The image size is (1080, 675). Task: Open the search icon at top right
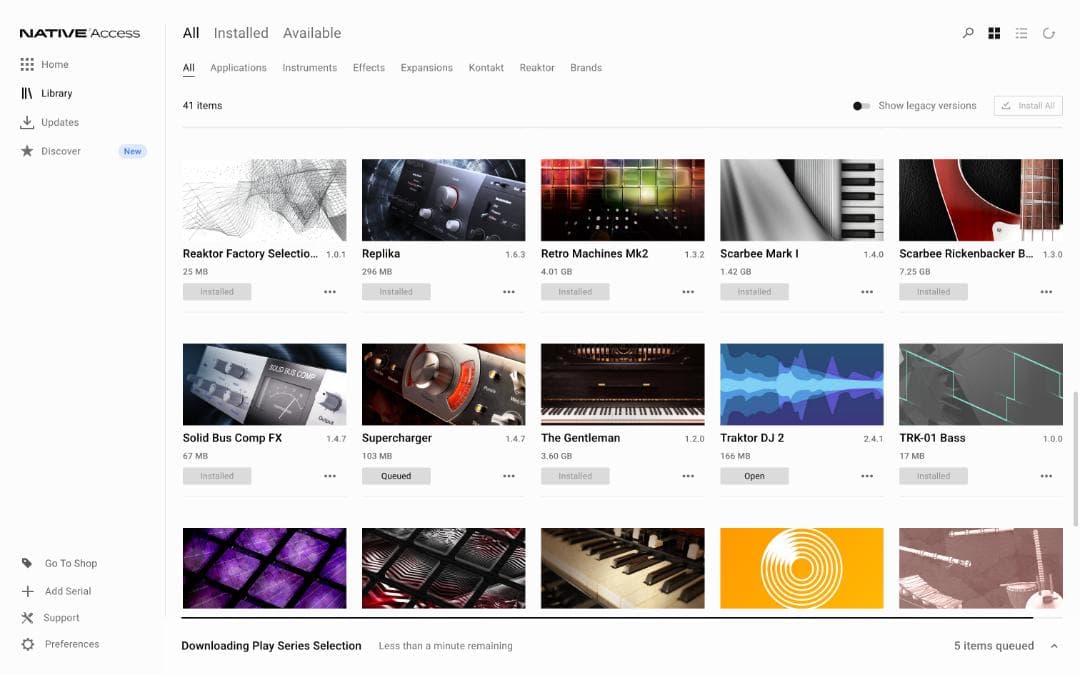point(967,32)
